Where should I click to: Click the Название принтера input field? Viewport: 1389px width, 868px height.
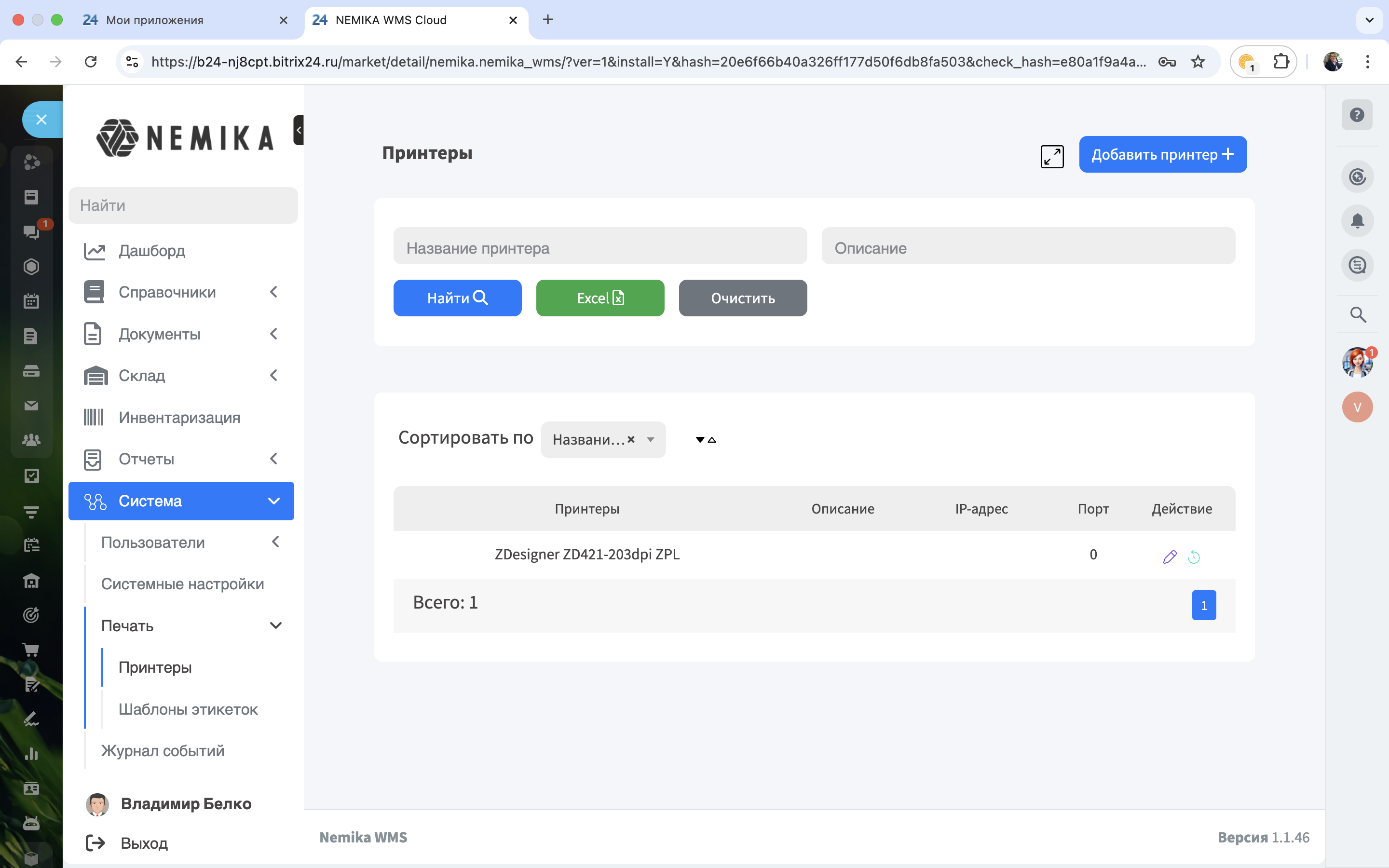pos(600,248)
